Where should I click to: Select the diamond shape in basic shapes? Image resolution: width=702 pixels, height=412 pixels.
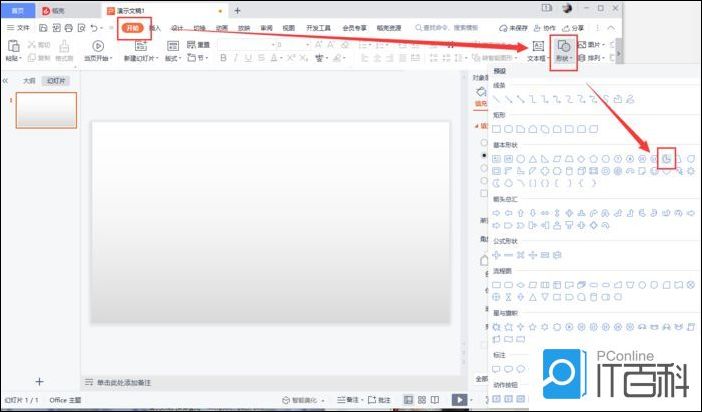point(581,159)
